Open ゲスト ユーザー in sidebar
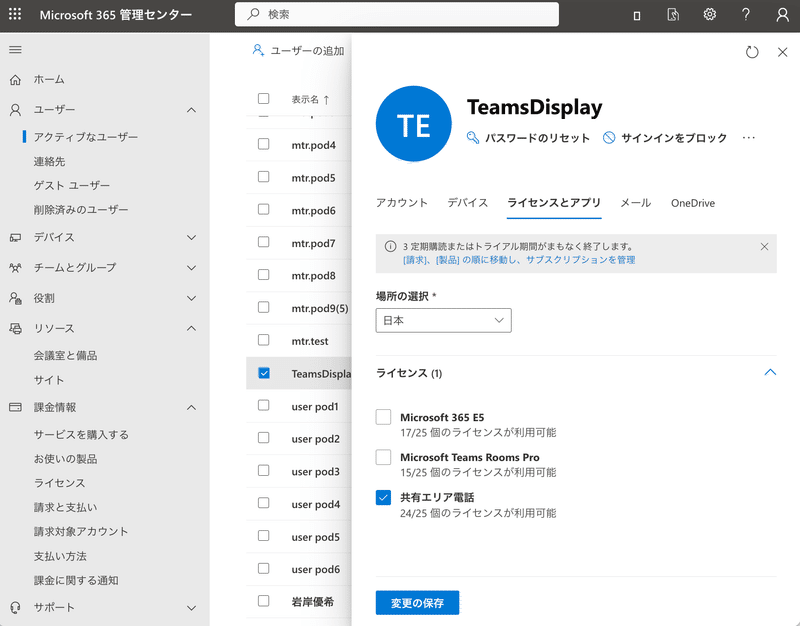The image size is (800, 626). 71,186
